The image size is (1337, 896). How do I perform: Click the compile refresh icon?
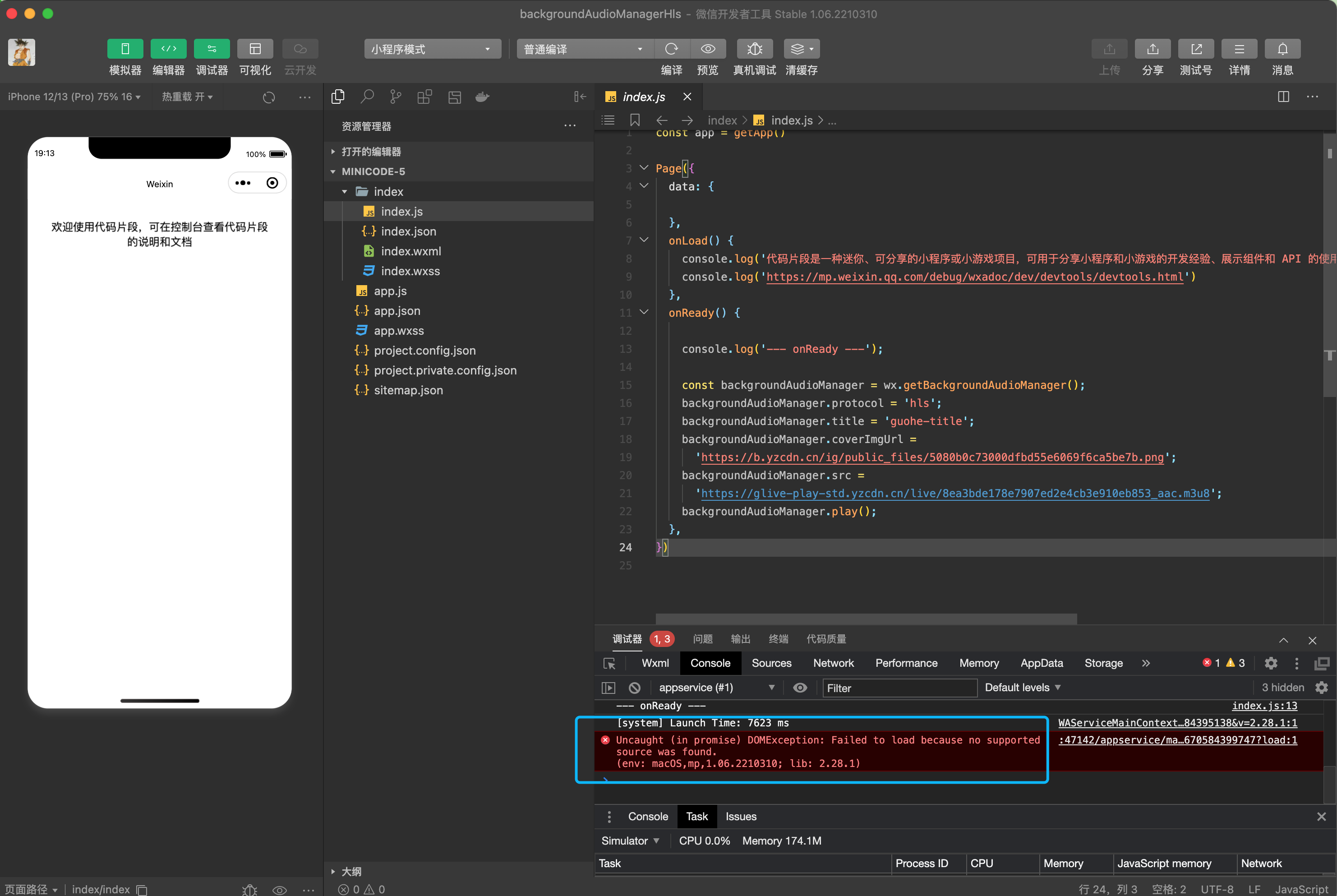tap(671, 49)
